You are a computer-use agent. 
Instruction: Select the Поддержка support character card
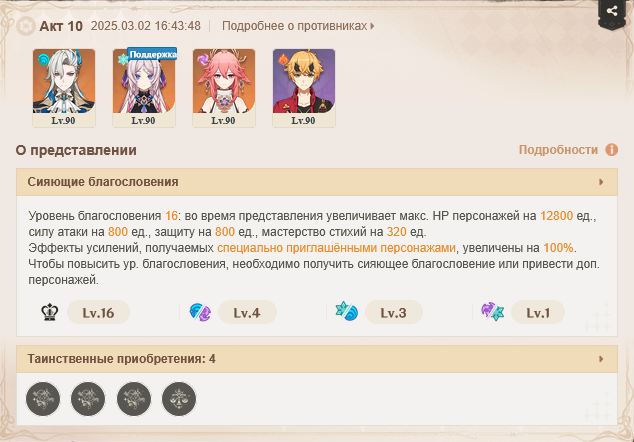[x=144, y=88]
